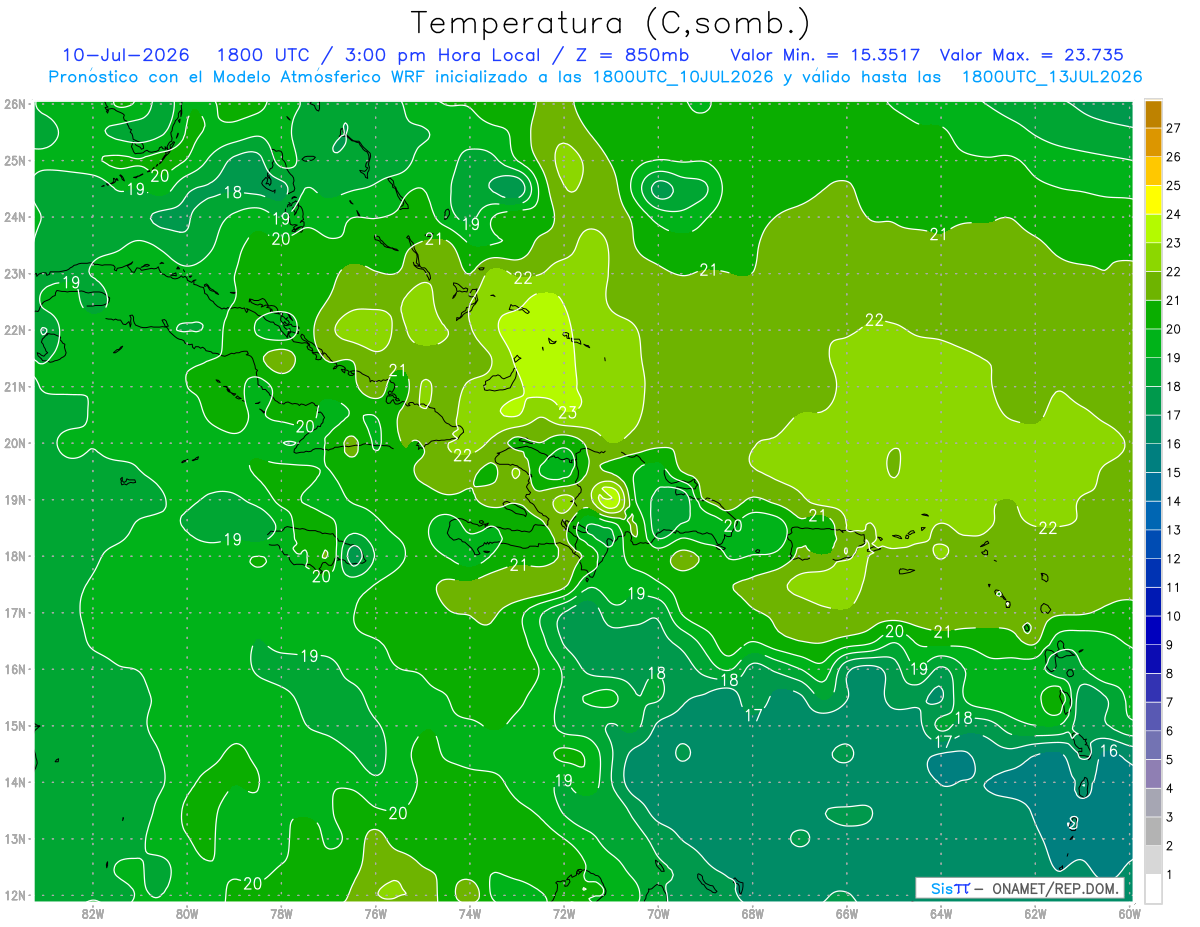Screen dimensions: 1200x927
Task: Click the '10-Jul-2026' date text
Action: (x=126, y=55)
